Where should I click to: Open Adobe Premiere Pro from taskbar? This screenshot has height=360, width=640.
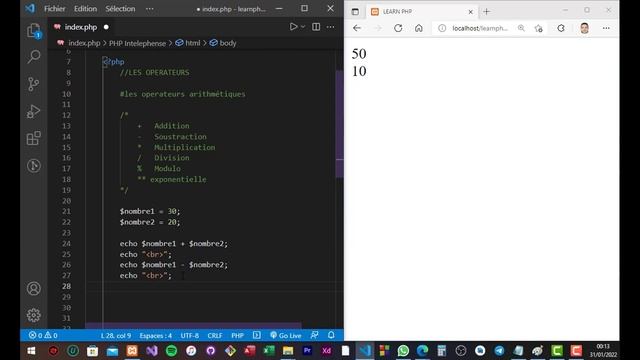(307, 351)
